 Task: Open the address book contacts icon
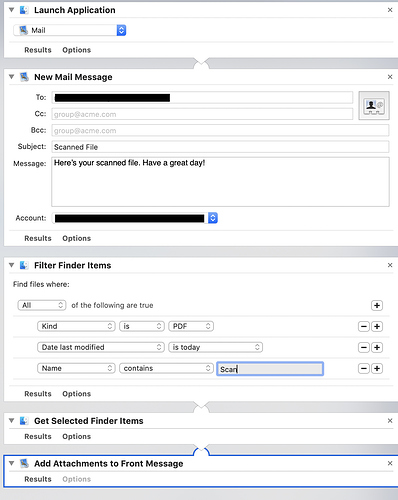(374, 106)
